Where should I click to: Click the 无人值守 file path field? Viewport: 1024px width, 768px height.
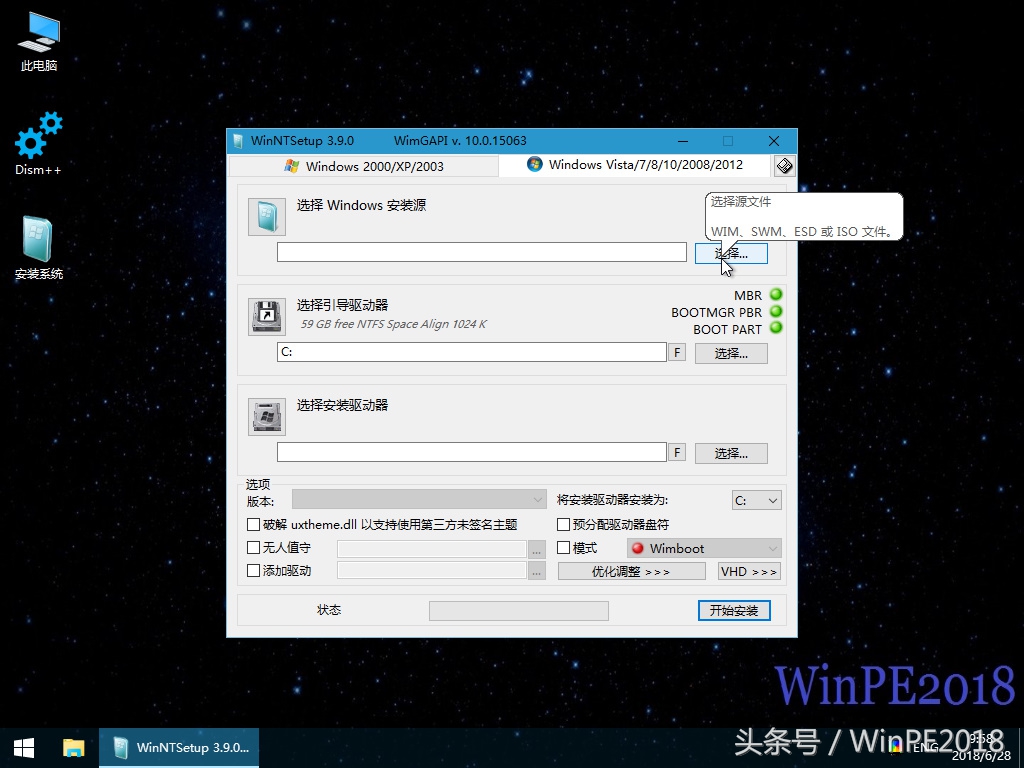tap(432, 549)
